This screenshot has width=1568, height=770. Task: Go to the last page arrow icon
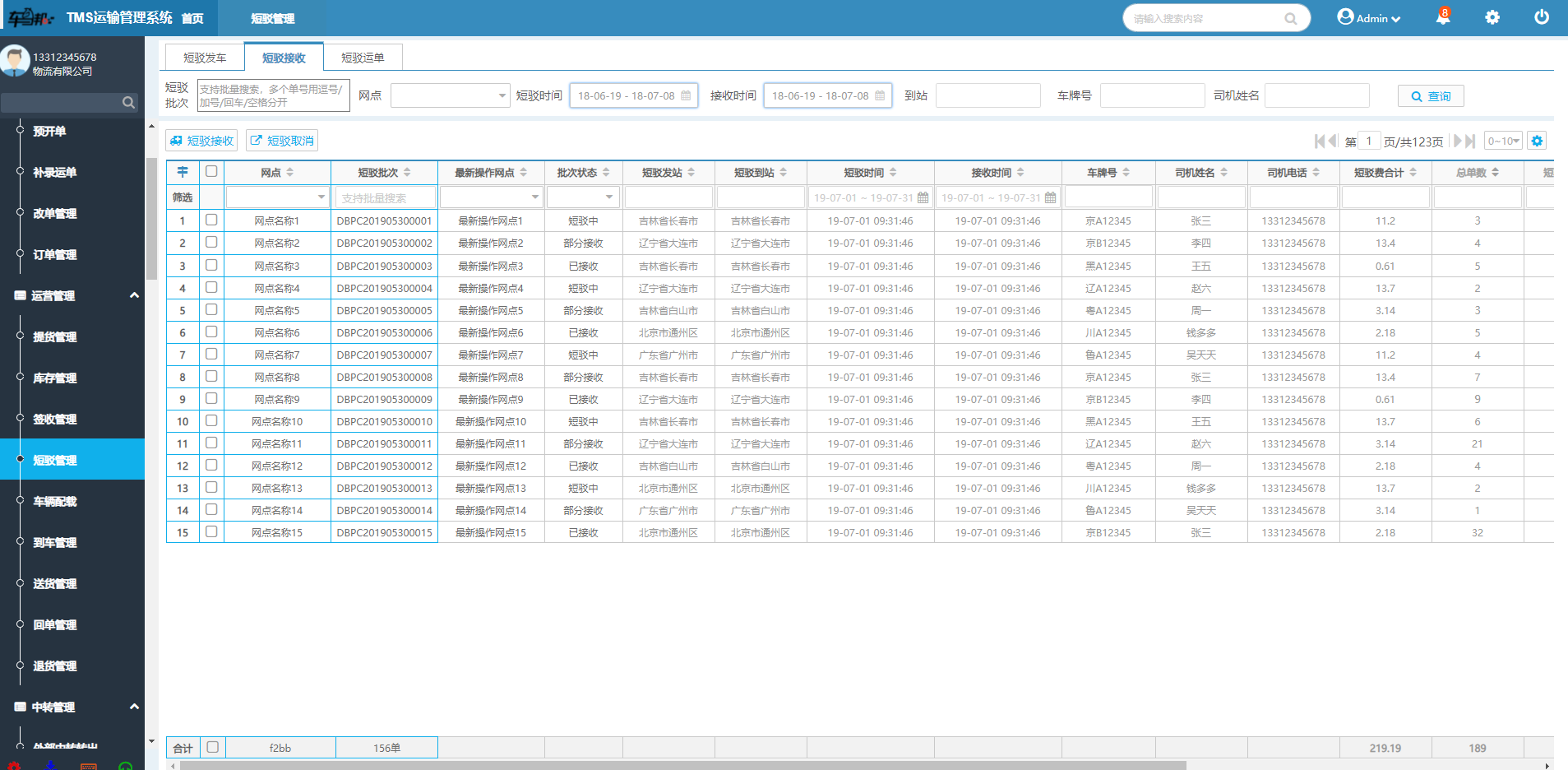1470,141
